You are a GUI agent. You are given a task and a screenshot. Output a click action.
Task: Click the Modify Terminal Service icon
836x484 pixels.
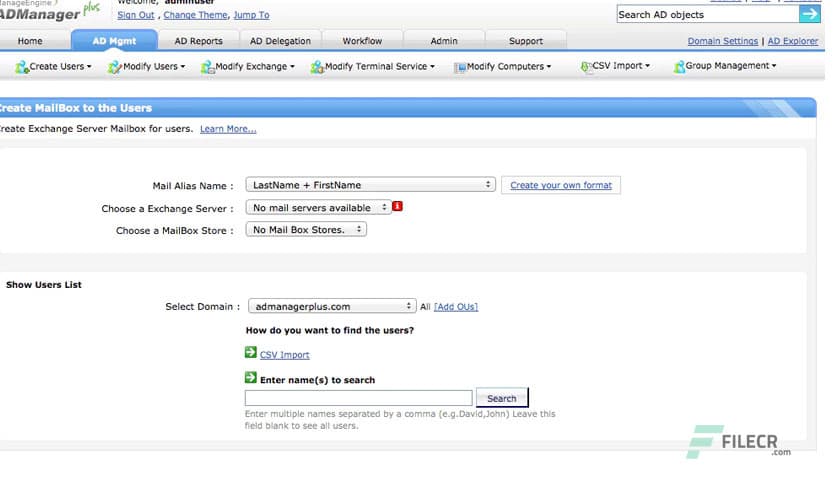(317, 67)
